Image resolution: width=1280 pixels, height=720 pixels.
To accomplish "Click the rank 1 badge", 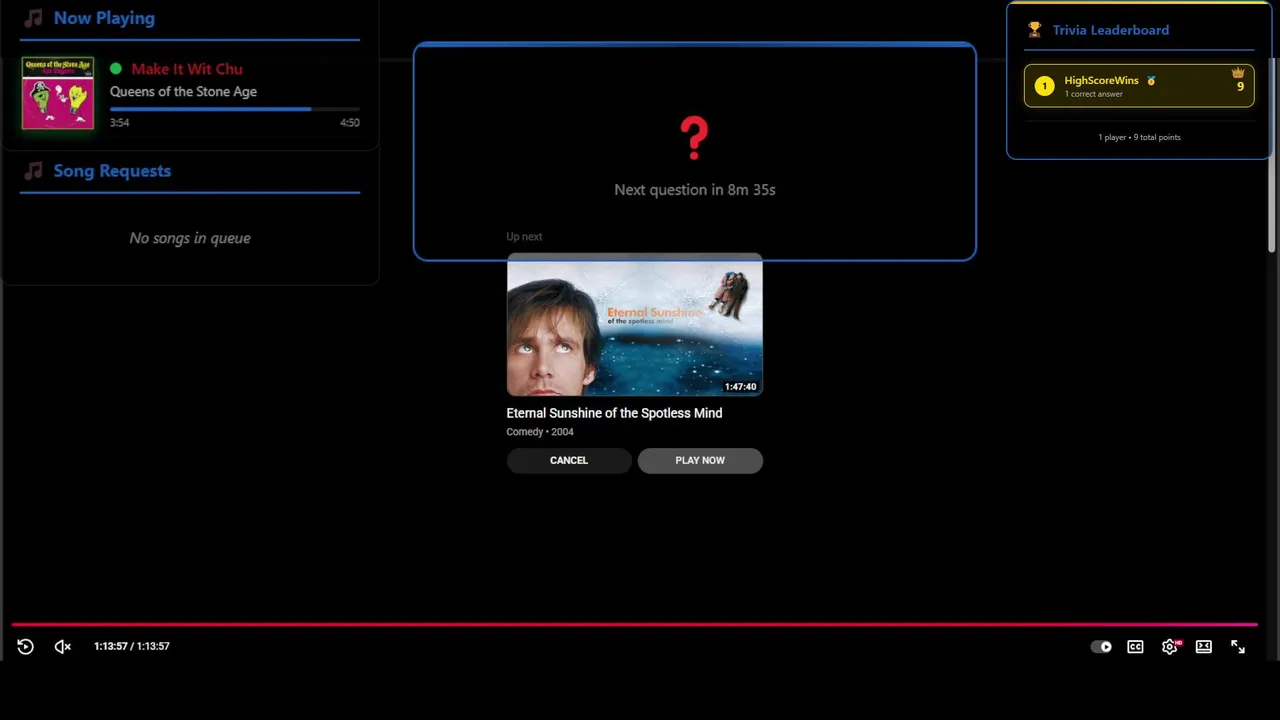I will 1044,86.
